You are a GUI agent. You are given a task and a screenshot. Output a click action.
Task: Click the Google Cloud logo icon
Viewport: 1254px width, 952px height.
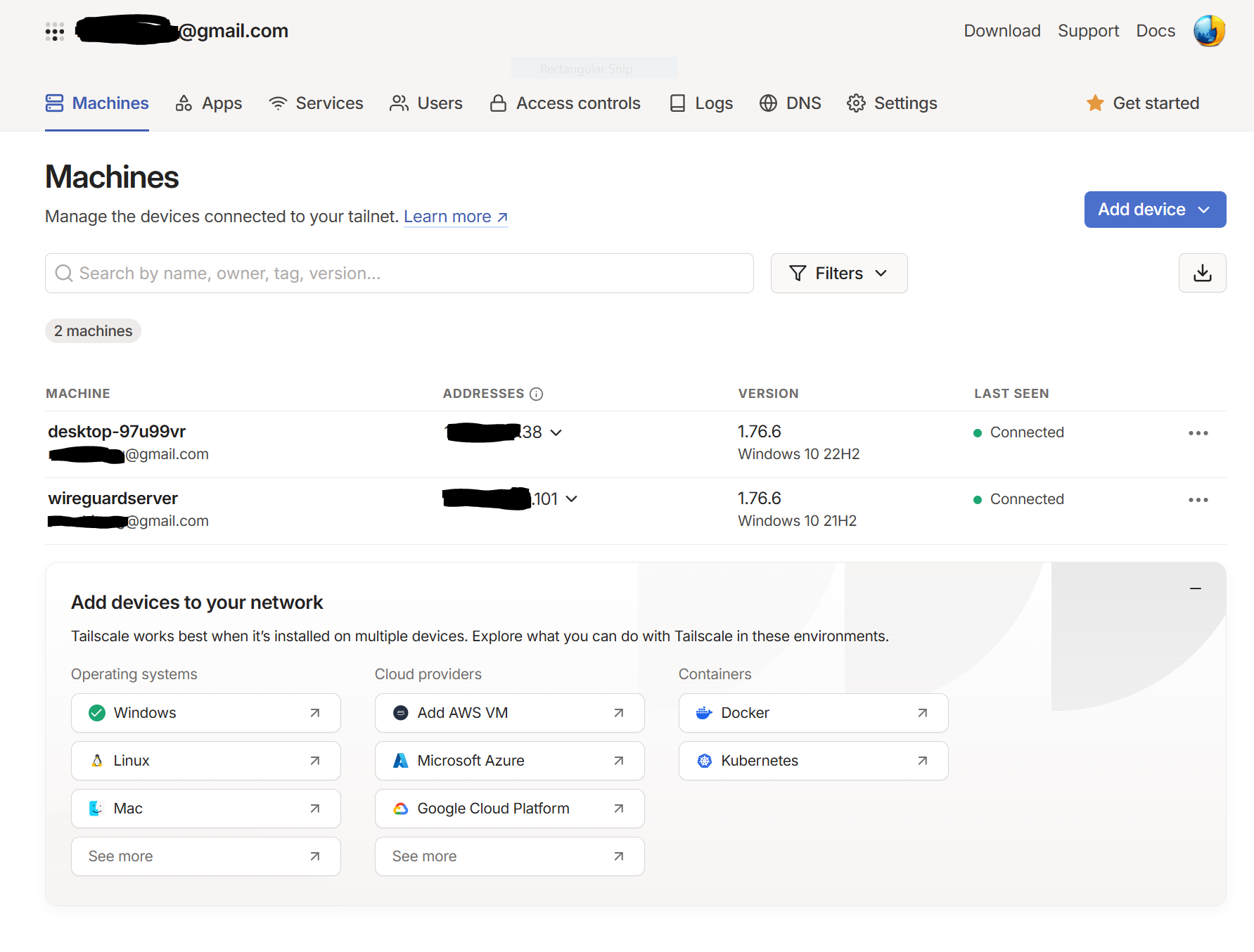[x=400, y=809]
